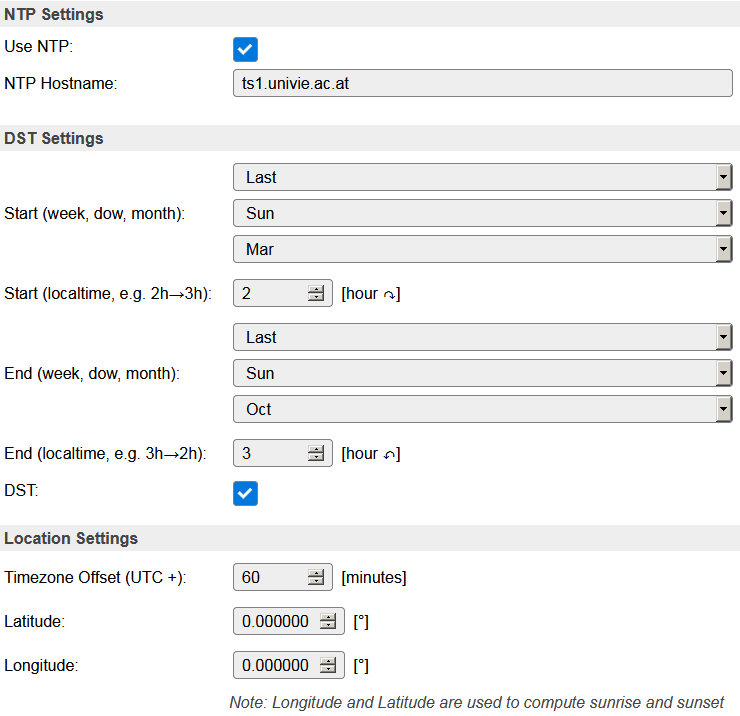Disable the DST checkbox
The width and height of the screenshot is (740, 716).
coord(245,493)
